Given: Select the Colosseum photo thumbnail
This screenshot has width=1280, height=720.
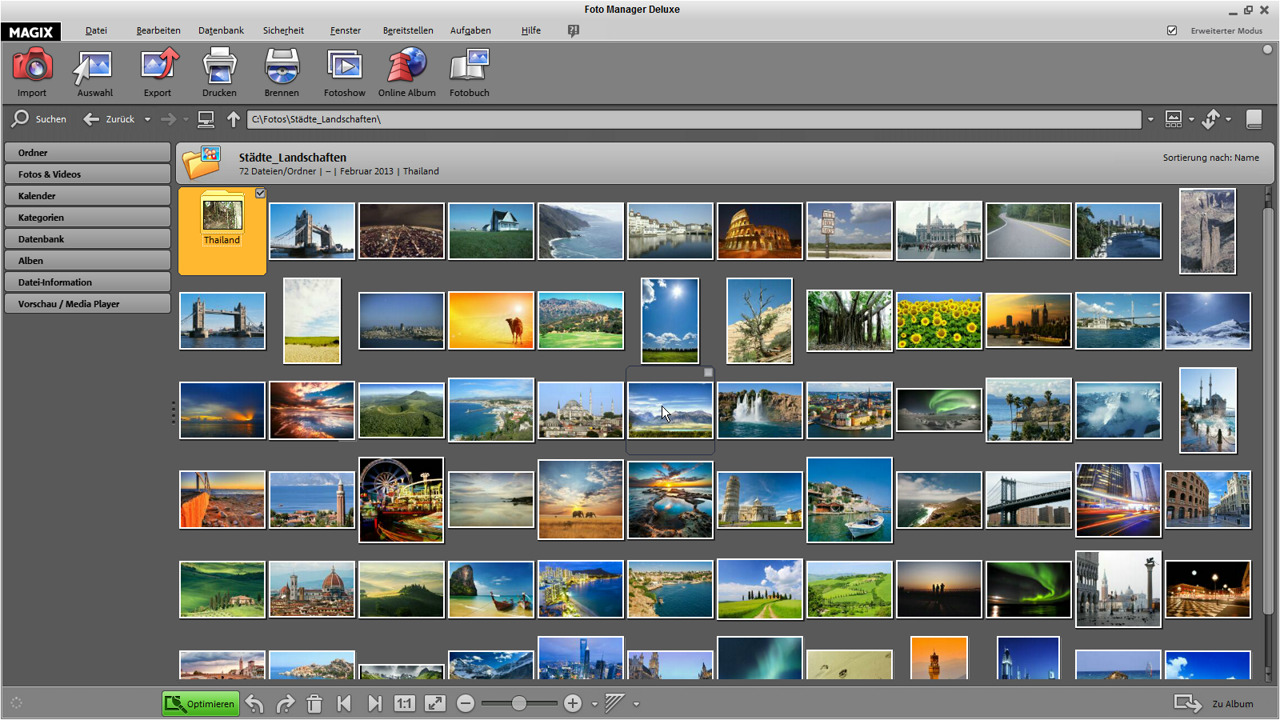Looking at the screenshot, I should coord(760,231).
